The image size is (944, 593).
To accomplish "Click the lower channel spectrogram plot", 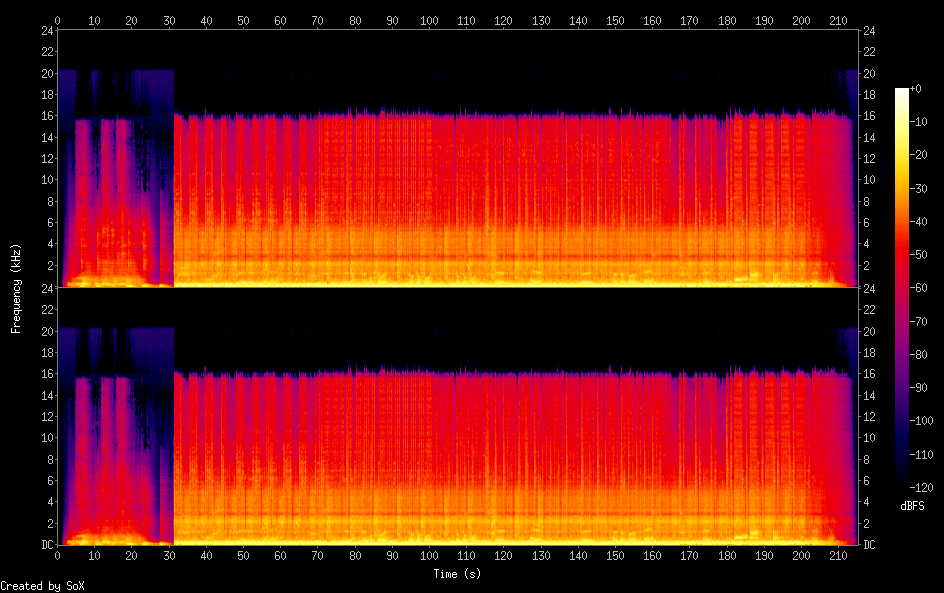I will pyautogui.click(x=457, y=416).
